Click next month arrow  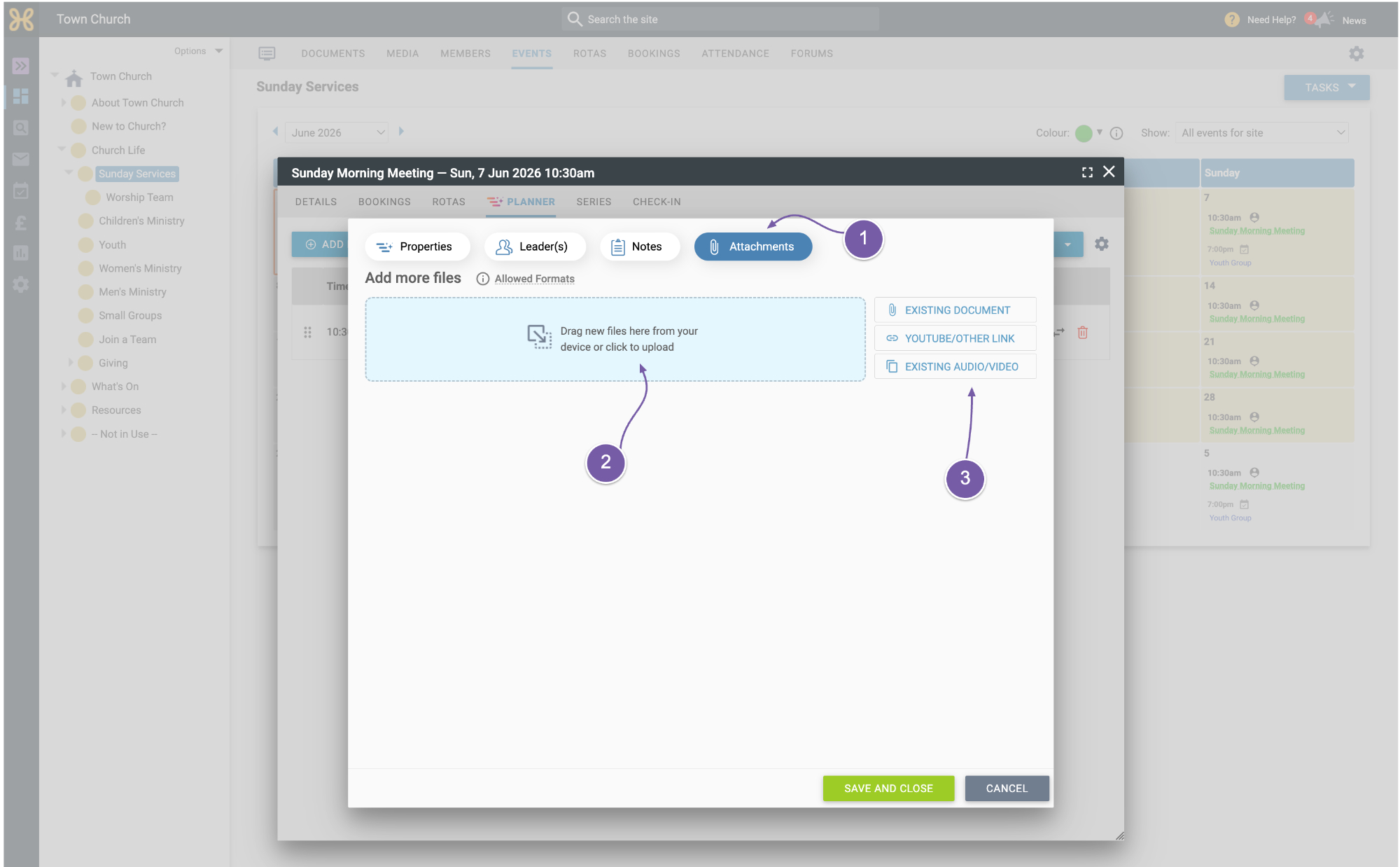click(401, 132)
